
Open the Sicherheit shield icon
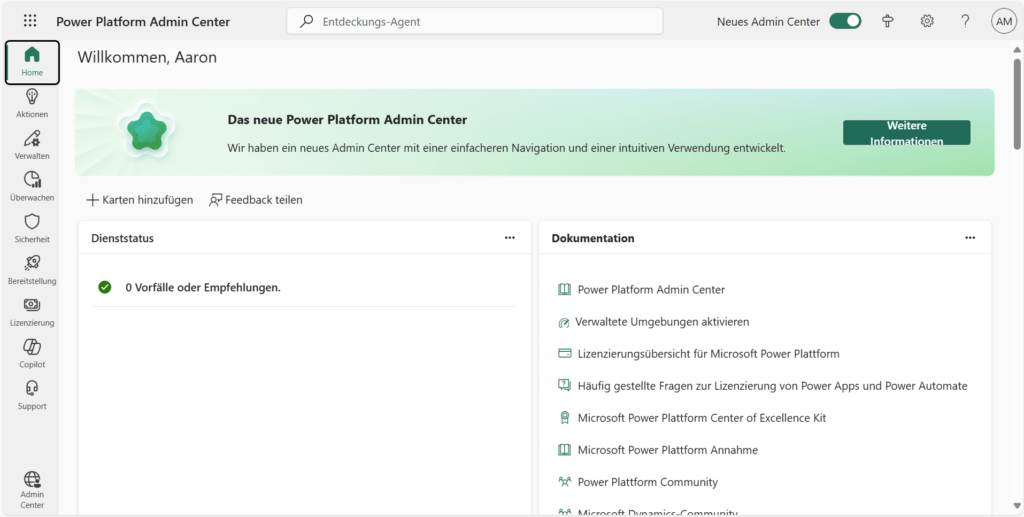tap(32, 228)
